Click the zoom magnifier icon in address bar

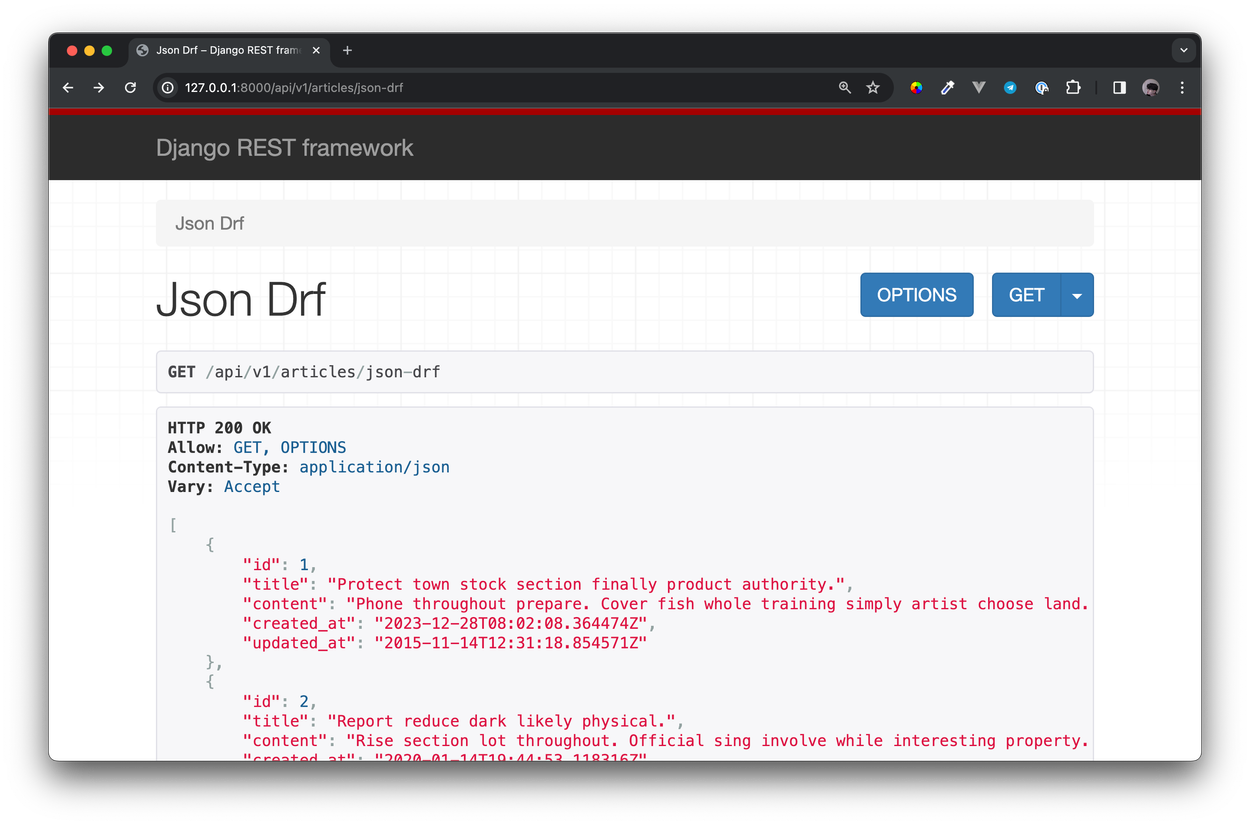845,88
